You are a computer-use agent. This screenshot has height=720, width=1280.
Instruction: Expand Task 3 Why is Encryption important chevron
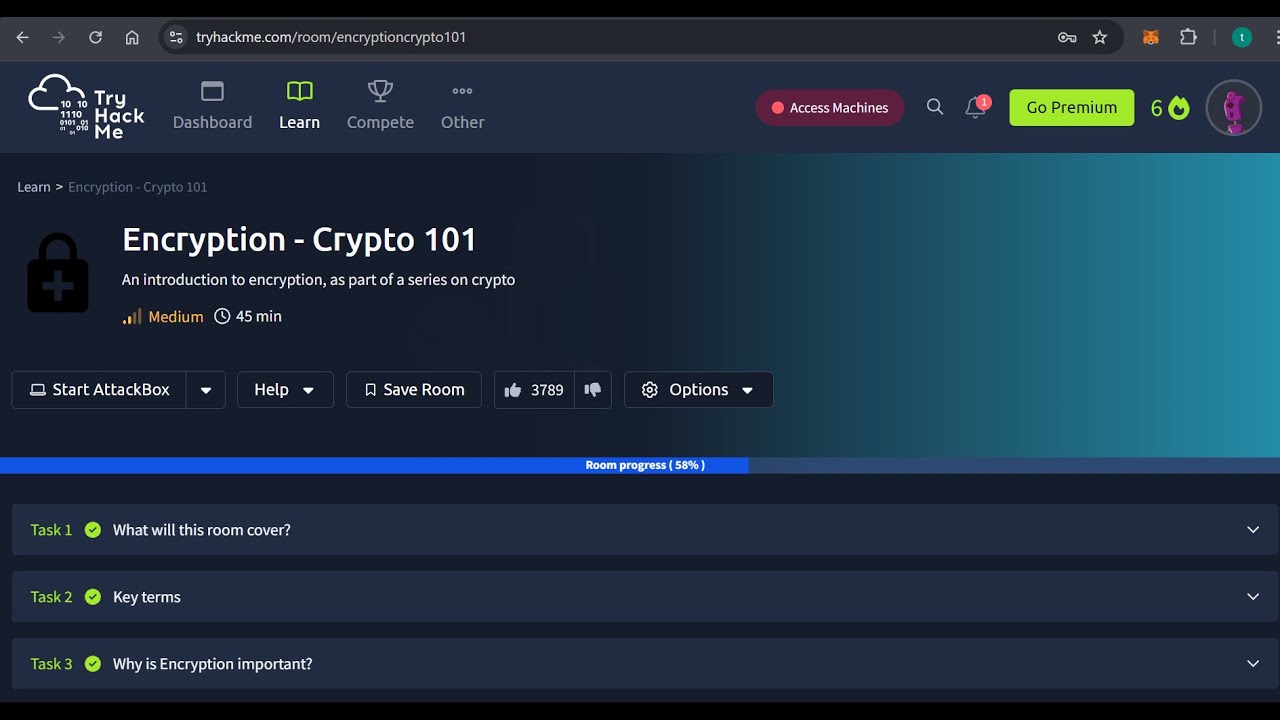[x=1253, y=664]
